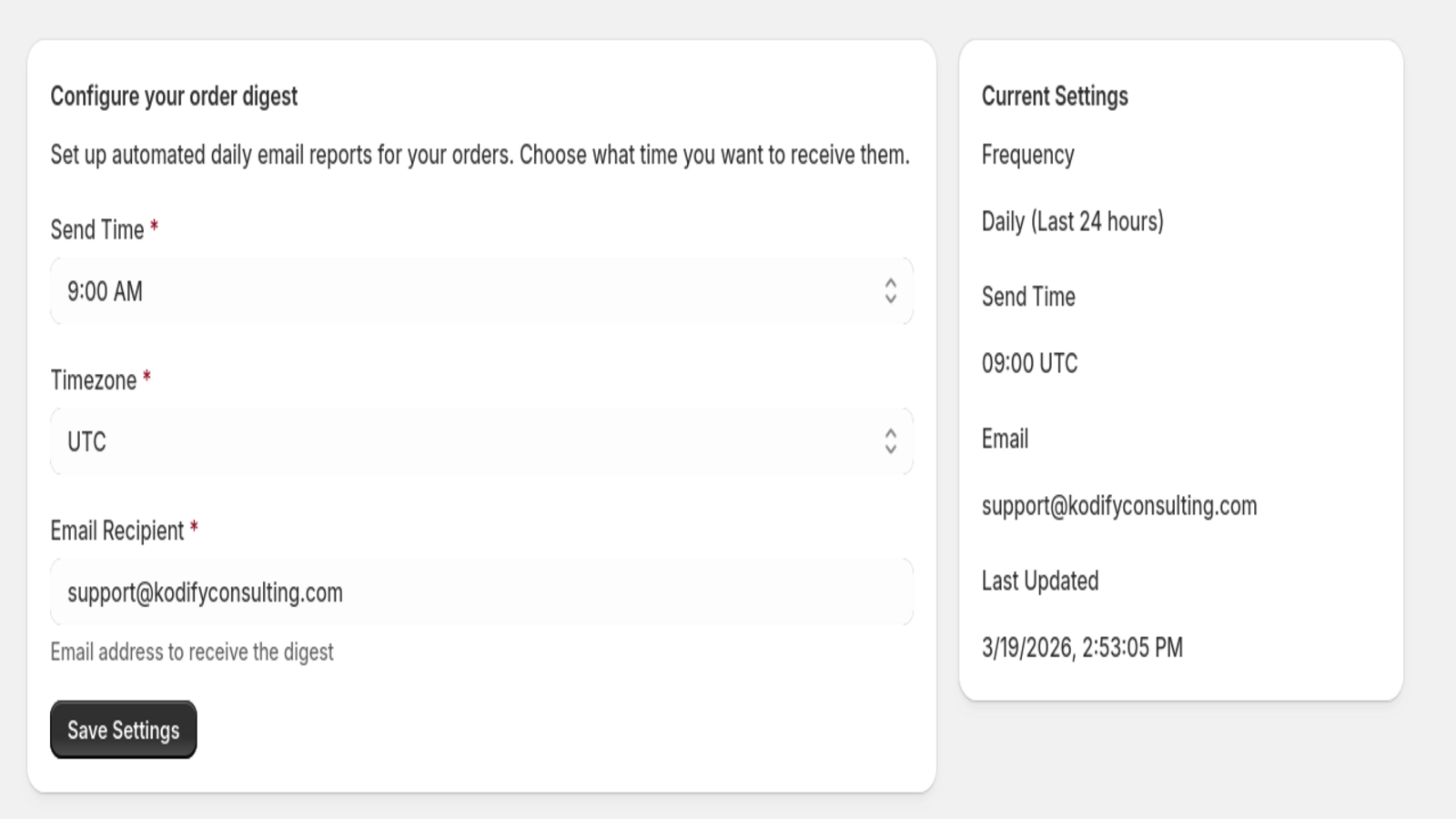This screenshot has height=819, width=1456.
Task: Click the Save Settings button
Action: point(123,729)
